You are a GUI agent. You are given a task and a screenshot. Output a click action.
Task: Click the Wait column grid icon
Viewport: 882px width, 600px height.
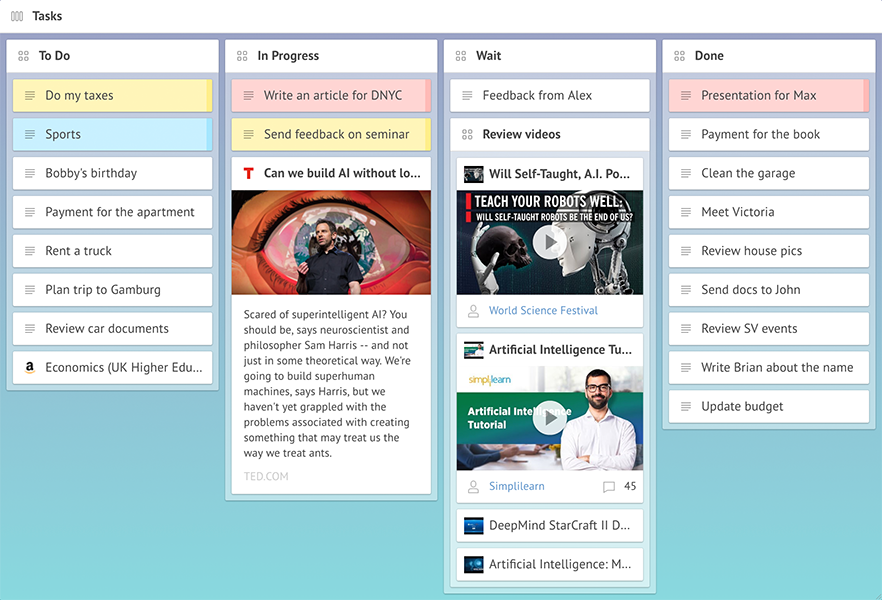pos(461,56)
